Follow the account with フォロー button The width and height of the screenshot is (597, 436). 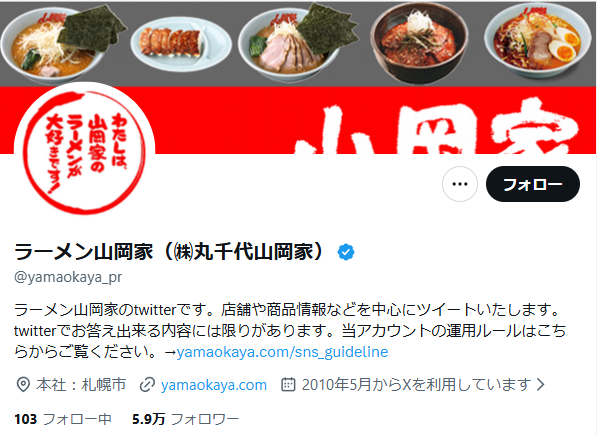[533, 184]
